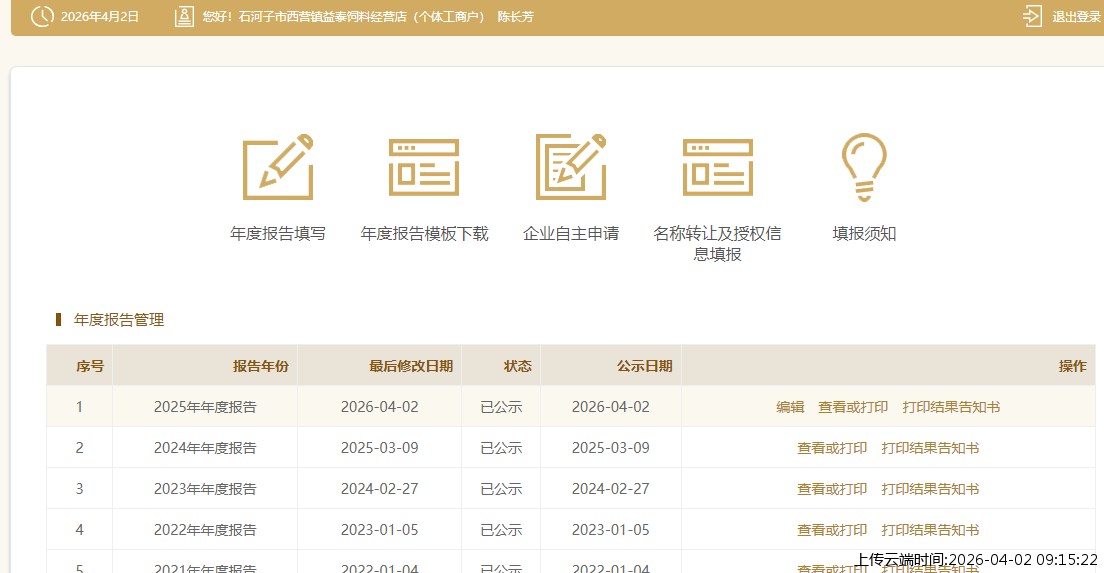Print 结果告知书 for 2023 report
The image size is (1104, 573).
point(930,489)
